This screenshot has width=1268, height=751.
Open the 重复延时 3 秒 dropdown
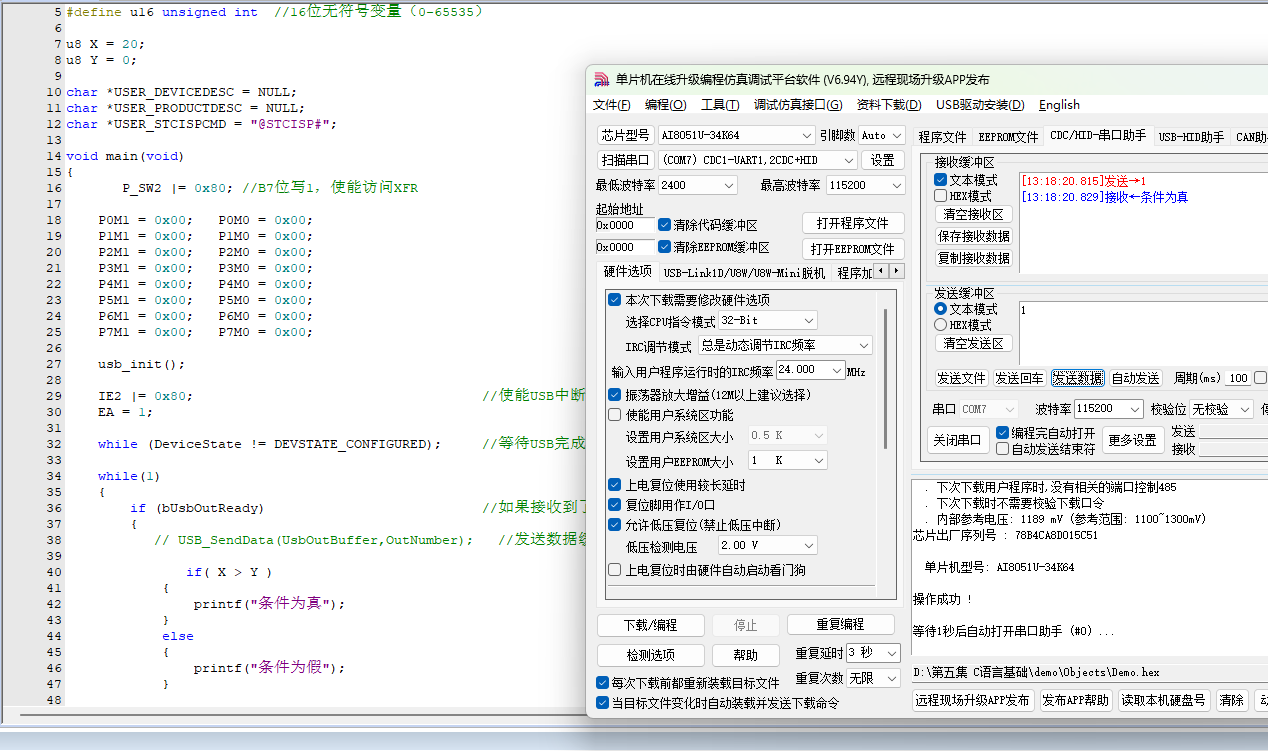874,653
